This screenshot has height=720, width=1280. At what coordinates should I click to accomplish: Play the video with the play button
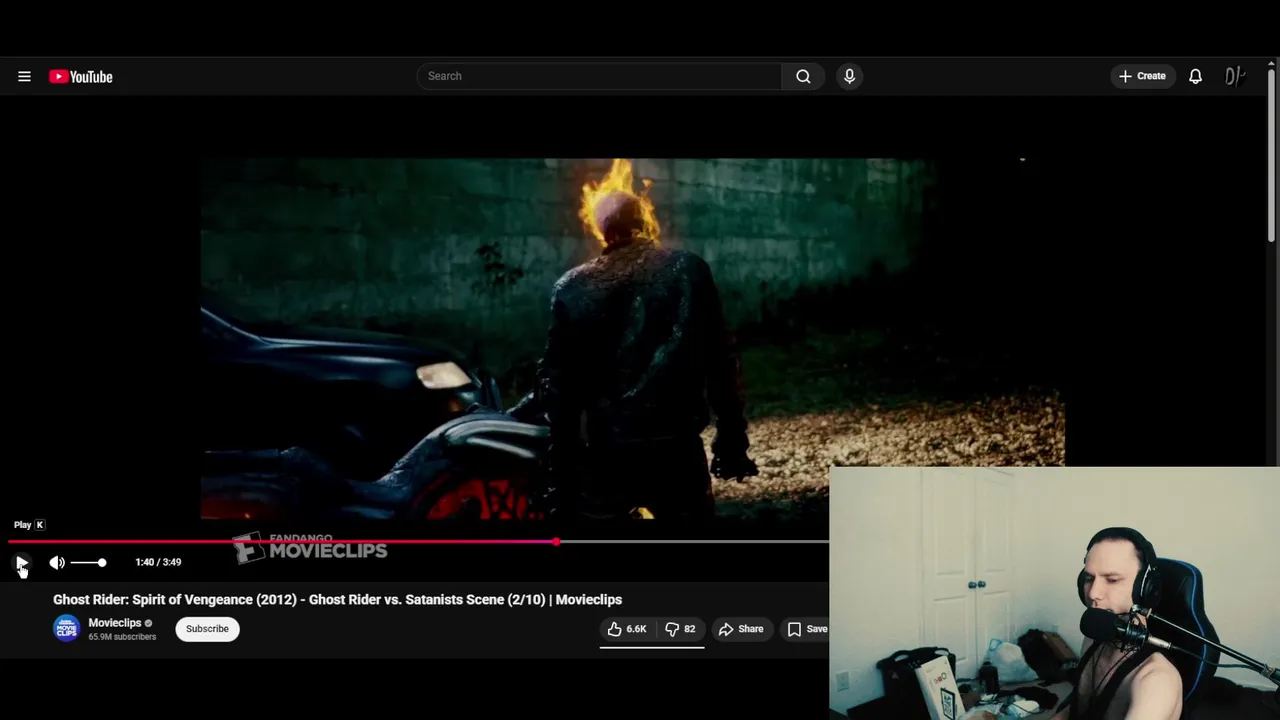pyautogui.click(x=22, y=562)
